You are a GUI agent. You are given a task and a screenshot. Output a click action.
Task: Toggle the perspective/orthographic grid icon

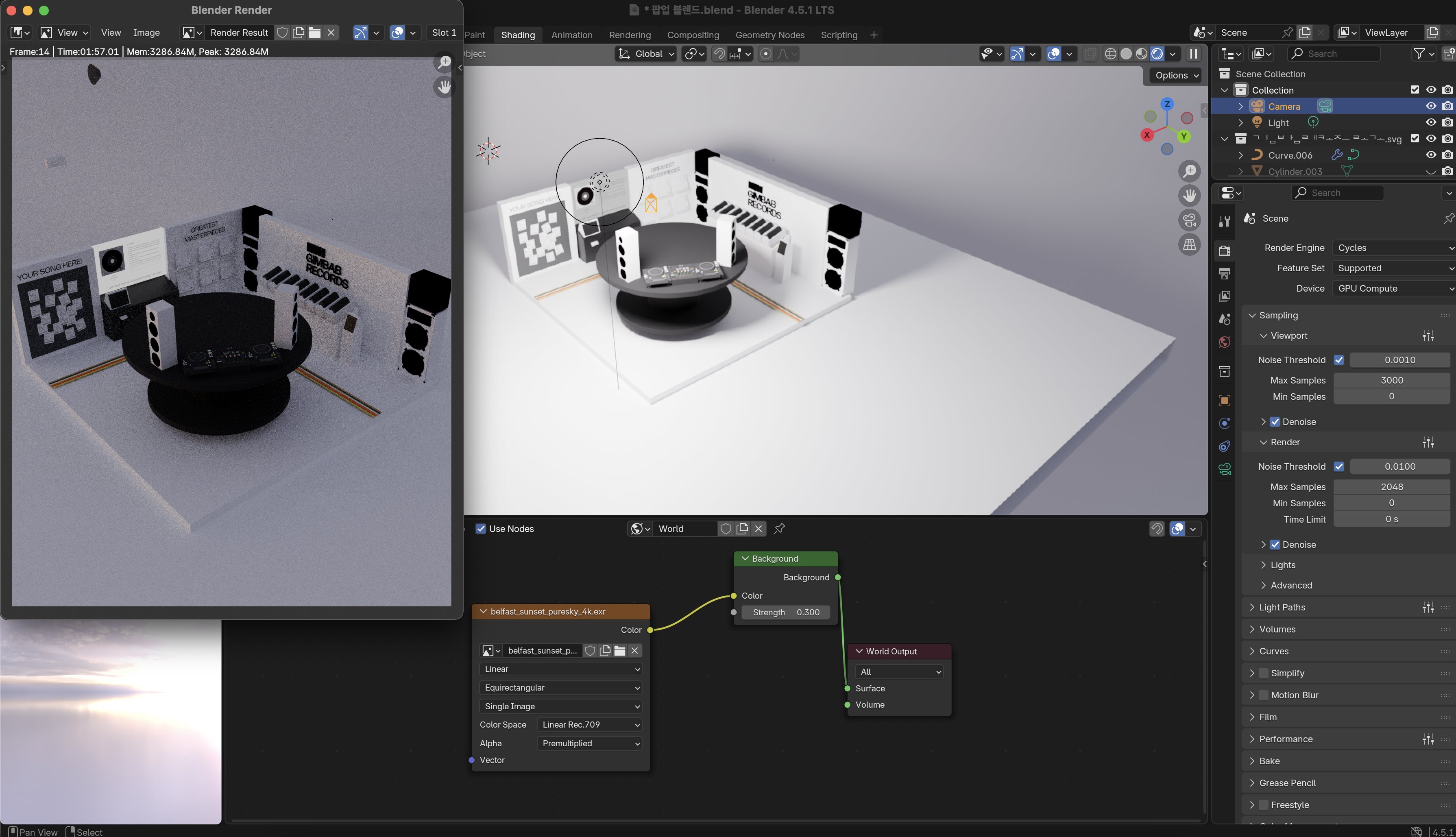coord(1189,245)
